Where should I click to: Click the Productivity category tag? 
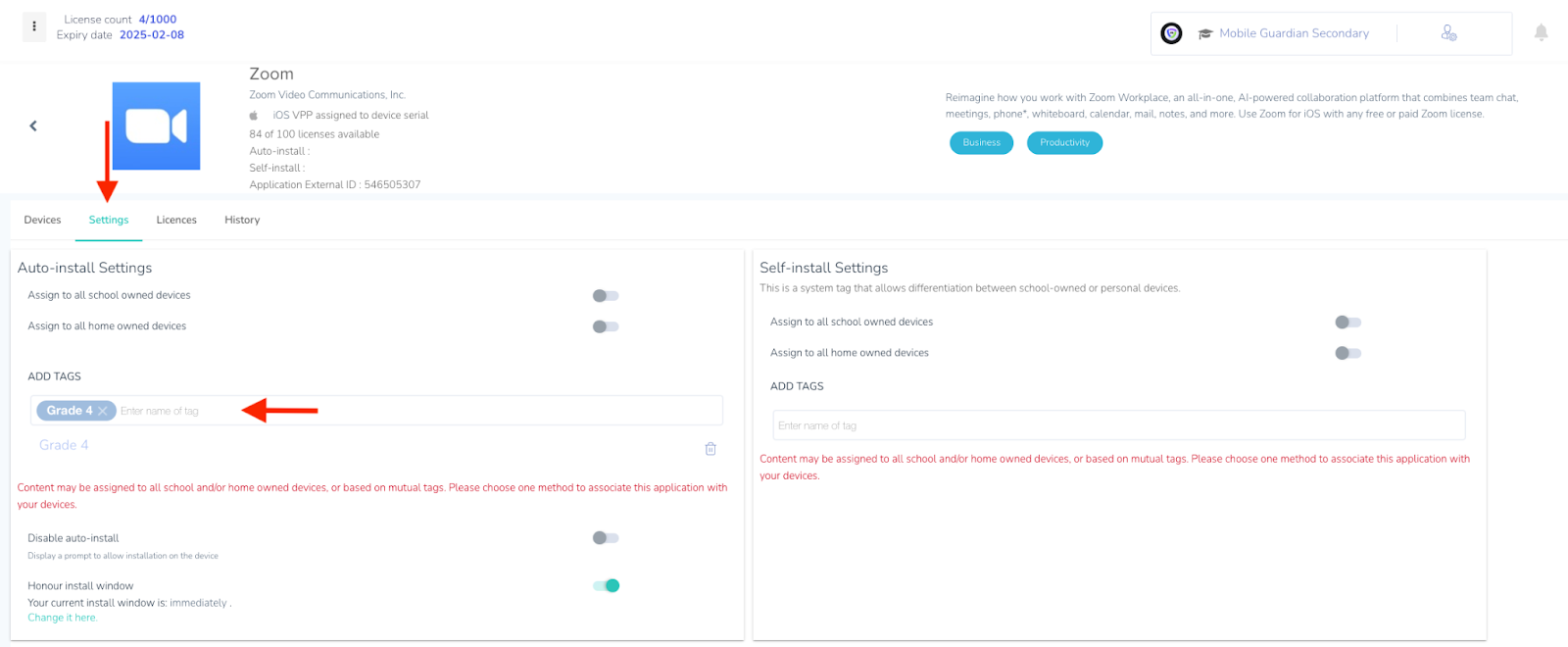click(x=1064, y=143)
